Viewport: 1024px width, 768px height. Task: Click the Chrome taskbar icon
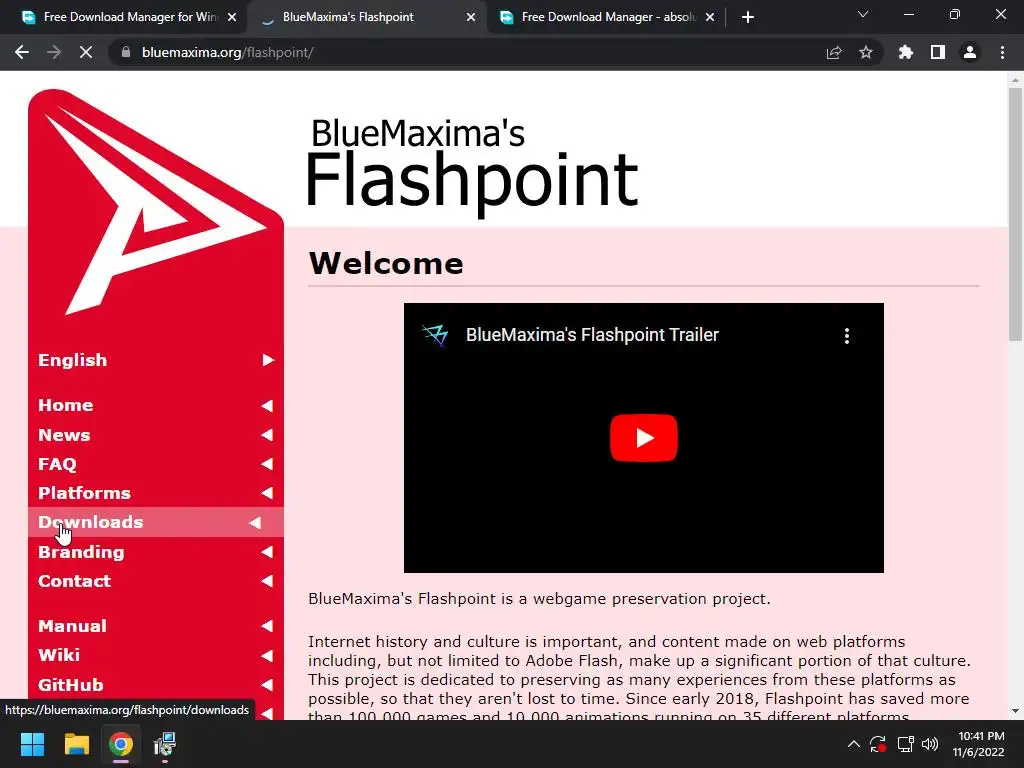coord(121,744)
